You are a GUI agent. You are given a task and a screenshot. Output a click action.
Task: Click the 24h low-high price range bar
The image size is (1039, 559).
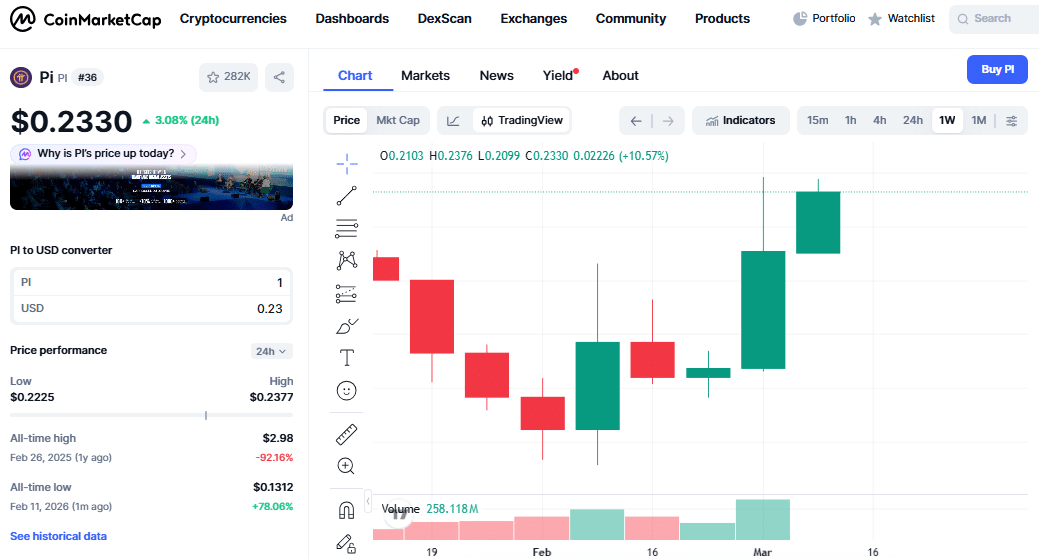[151, 415]
